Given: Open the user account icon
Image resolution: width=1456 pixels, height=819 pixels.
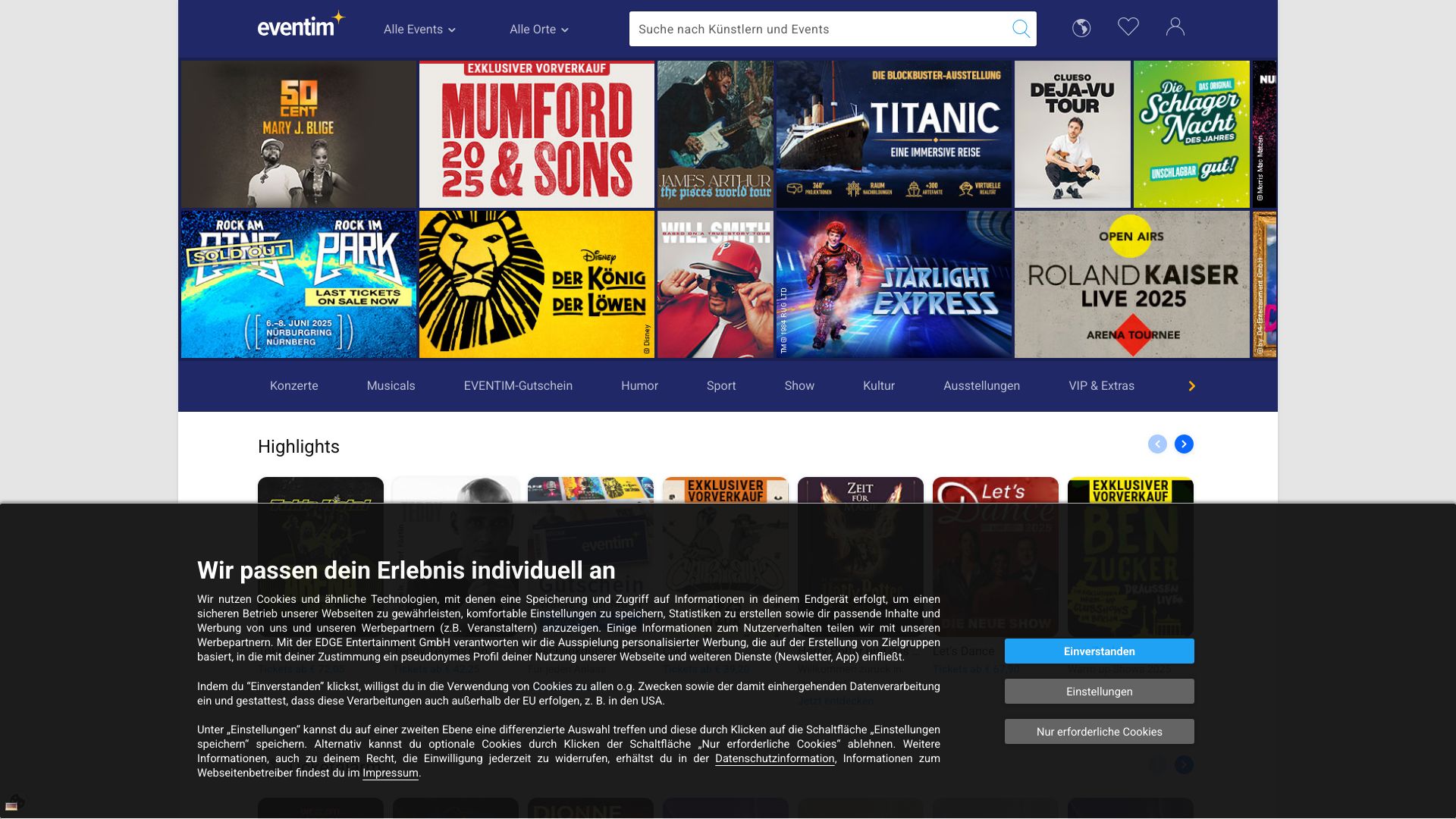Looking at the screenshot, I should pos(1175,27).
